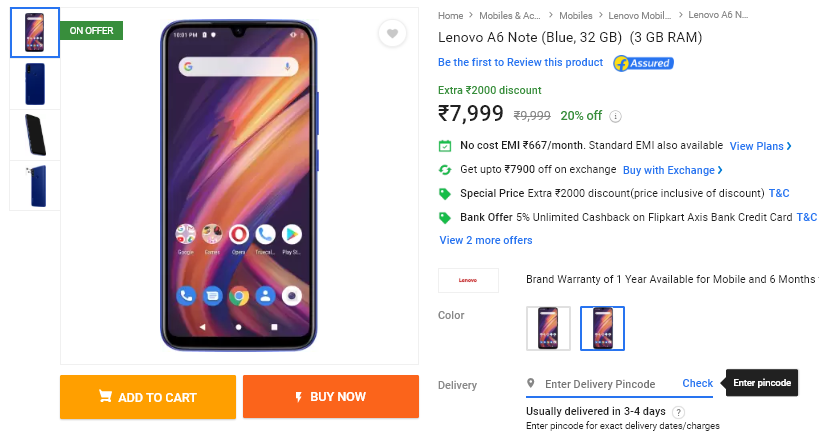Viewport: 820px width, 434px height.
Task: Click the delivery help question mark icon
Action: click(x=679, y=412)
